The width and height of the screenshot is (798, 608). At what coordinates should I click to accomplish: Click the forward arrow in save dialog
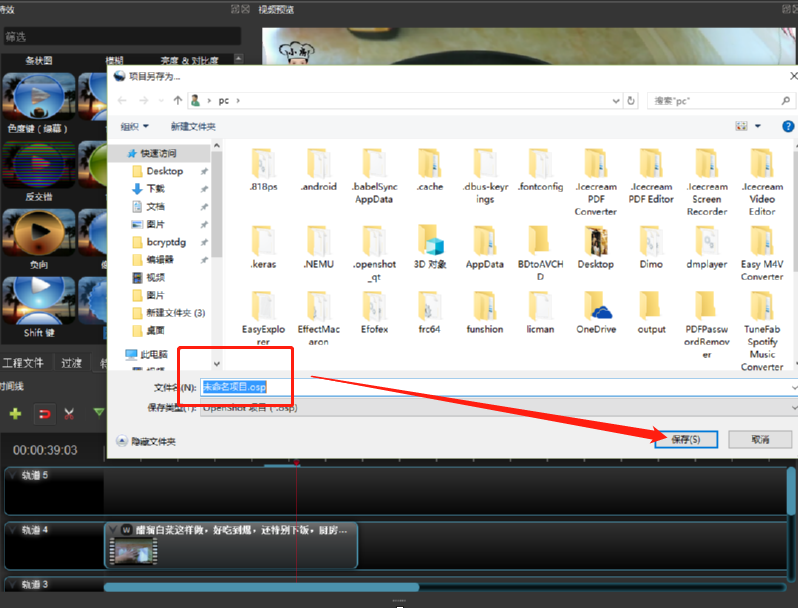(144, 100)
